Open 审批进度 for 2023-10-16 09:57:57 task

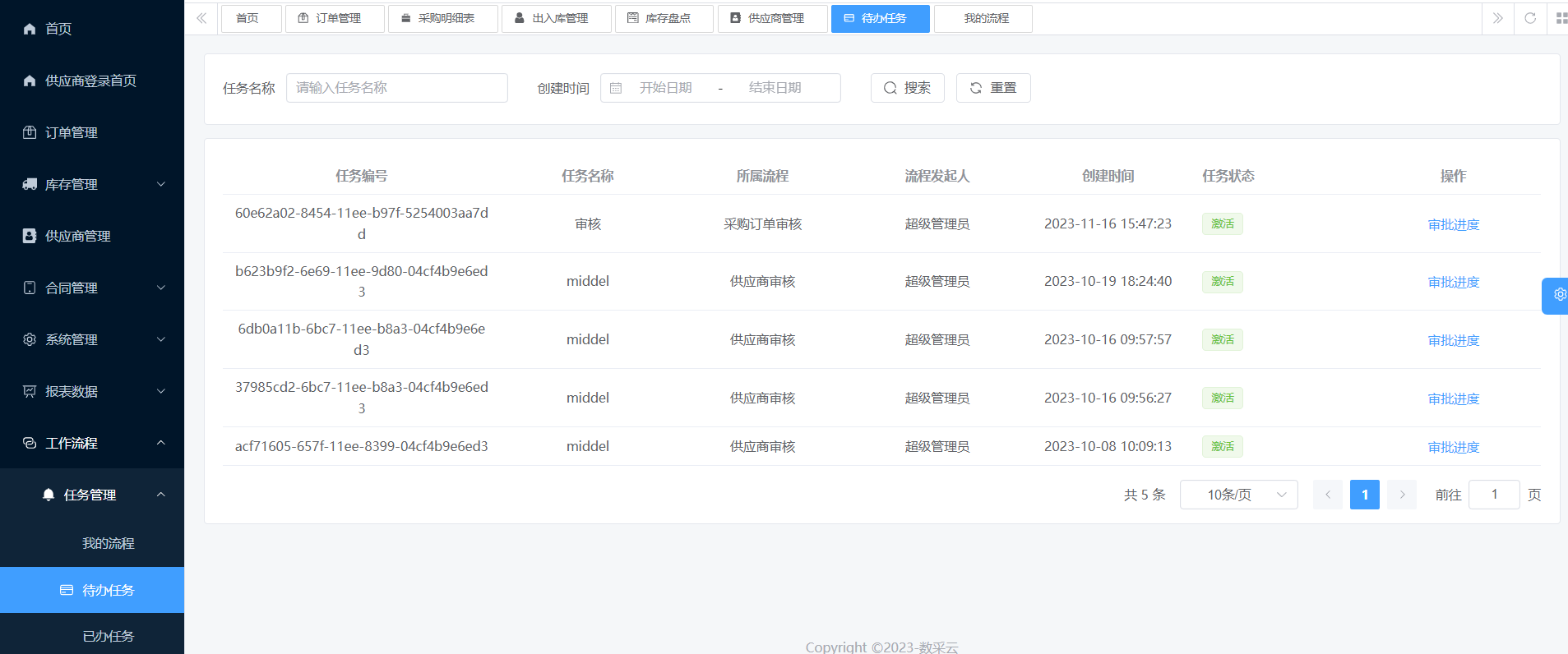(x=1453, y=340)
